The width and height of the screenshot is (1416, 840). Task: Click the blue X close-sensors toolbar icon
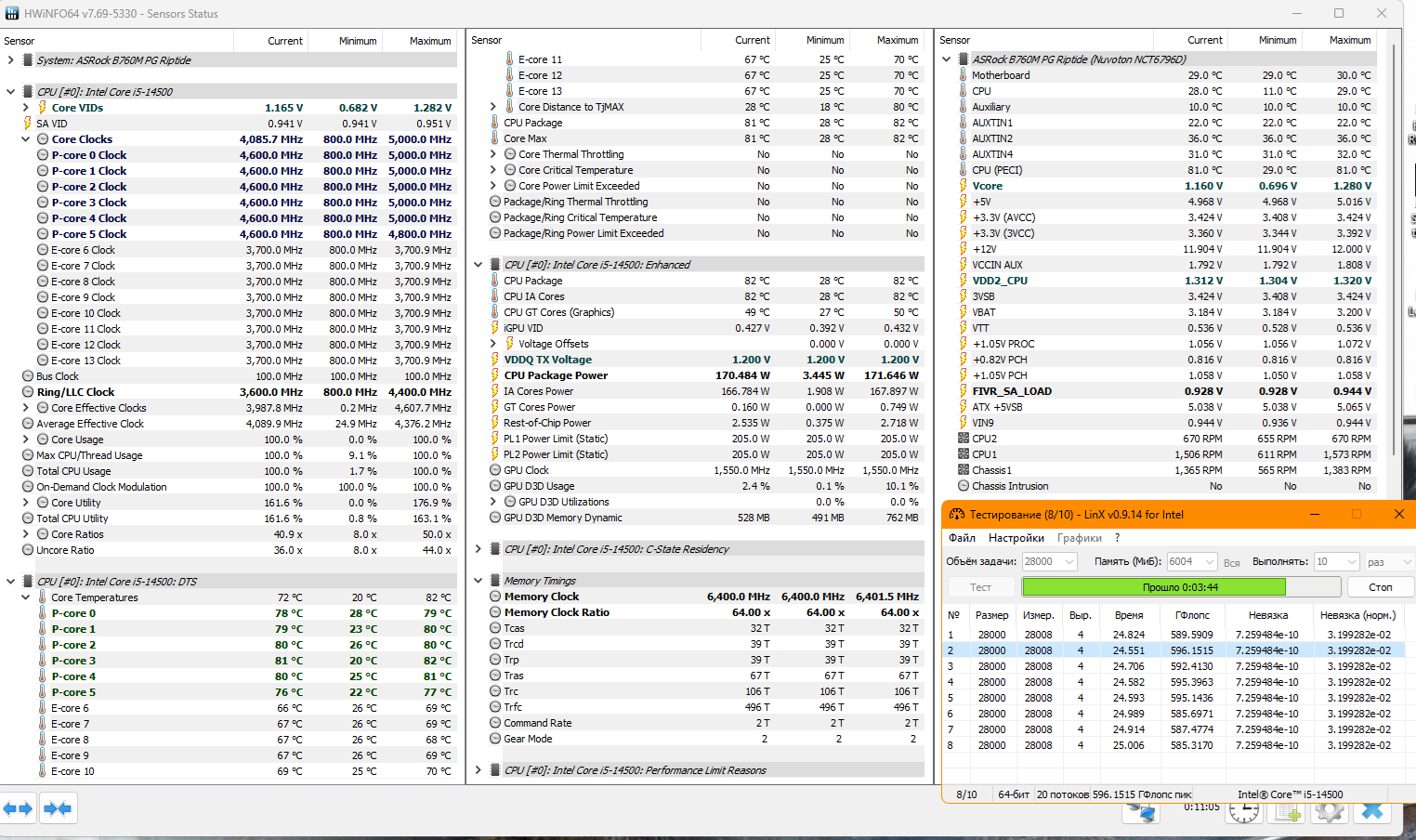pyautogui.click(x=1372, y=812)
